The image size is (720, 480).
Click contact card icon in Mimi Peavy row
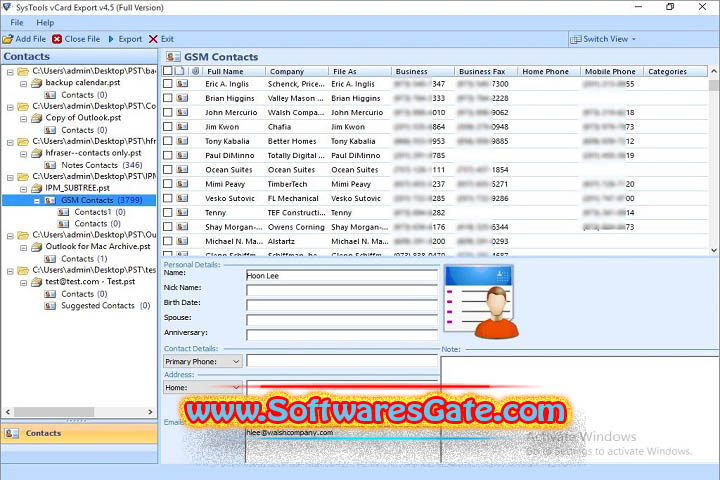click(182, 184)
